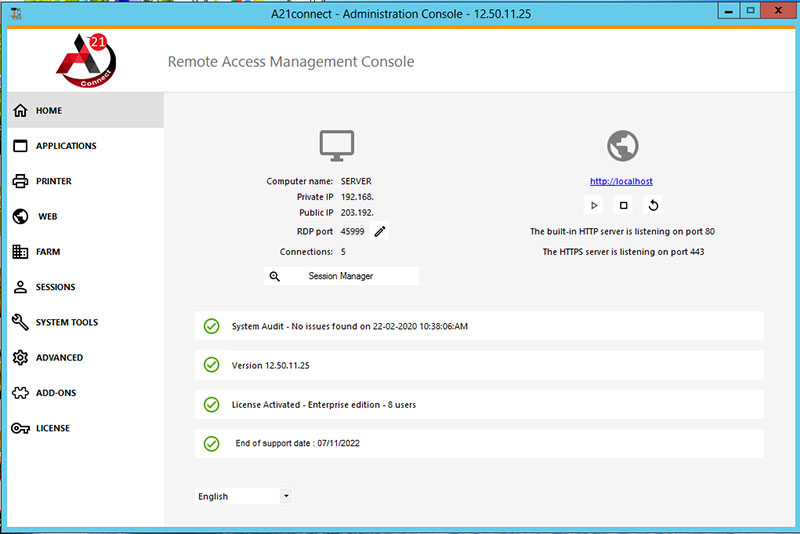Restart the web server with circular arrow icon
This screenshot has height=534, width=800.
coord(653,205)
